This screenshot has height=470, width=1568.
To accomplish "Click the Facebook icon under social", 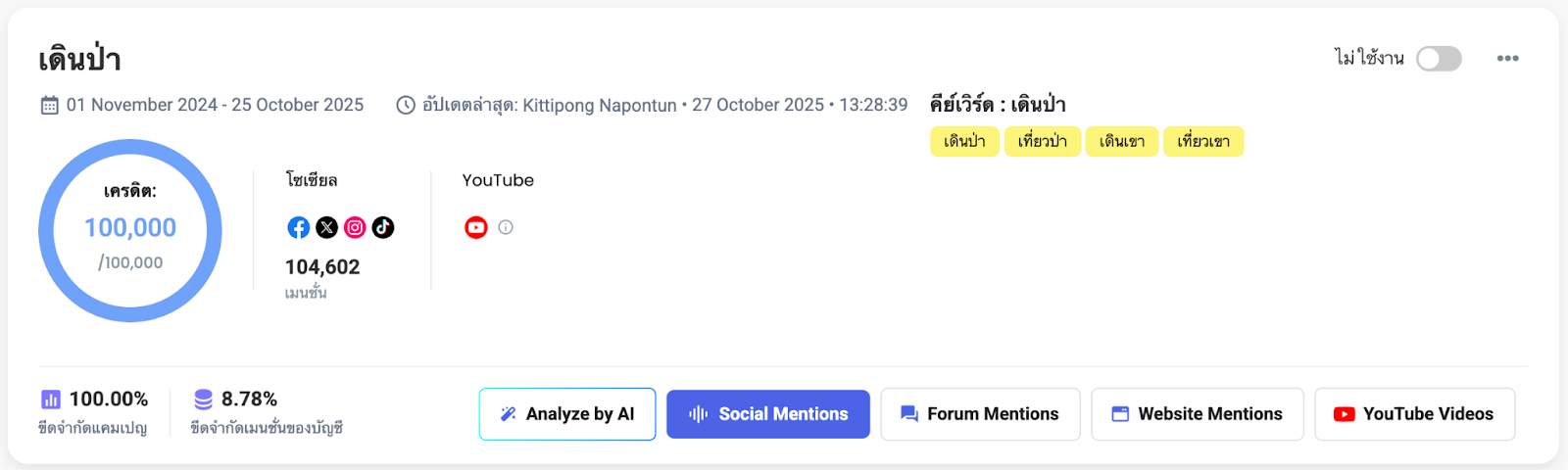I will pos(299,228).
